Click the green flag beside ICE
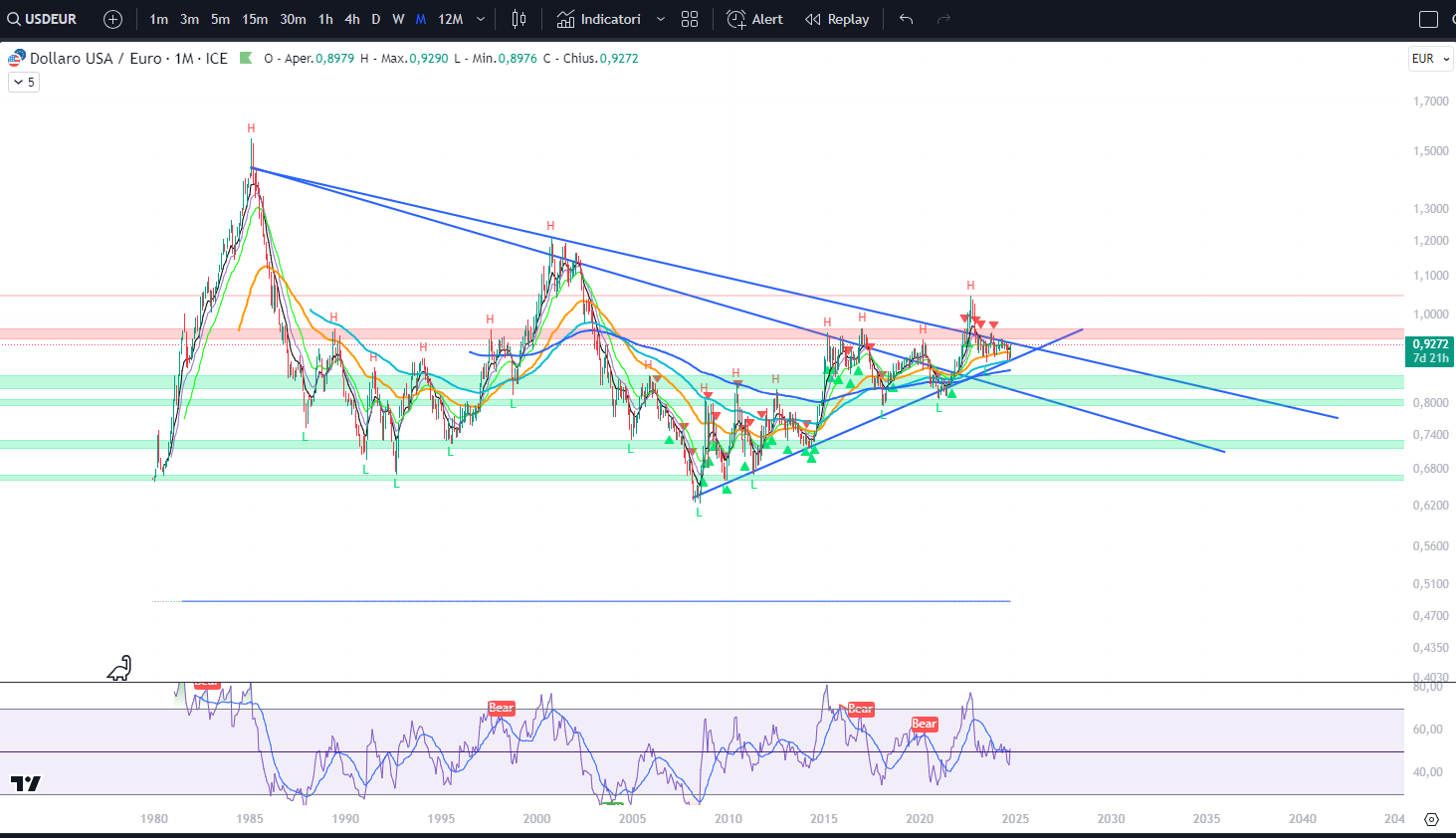 (x=246, y=58)
